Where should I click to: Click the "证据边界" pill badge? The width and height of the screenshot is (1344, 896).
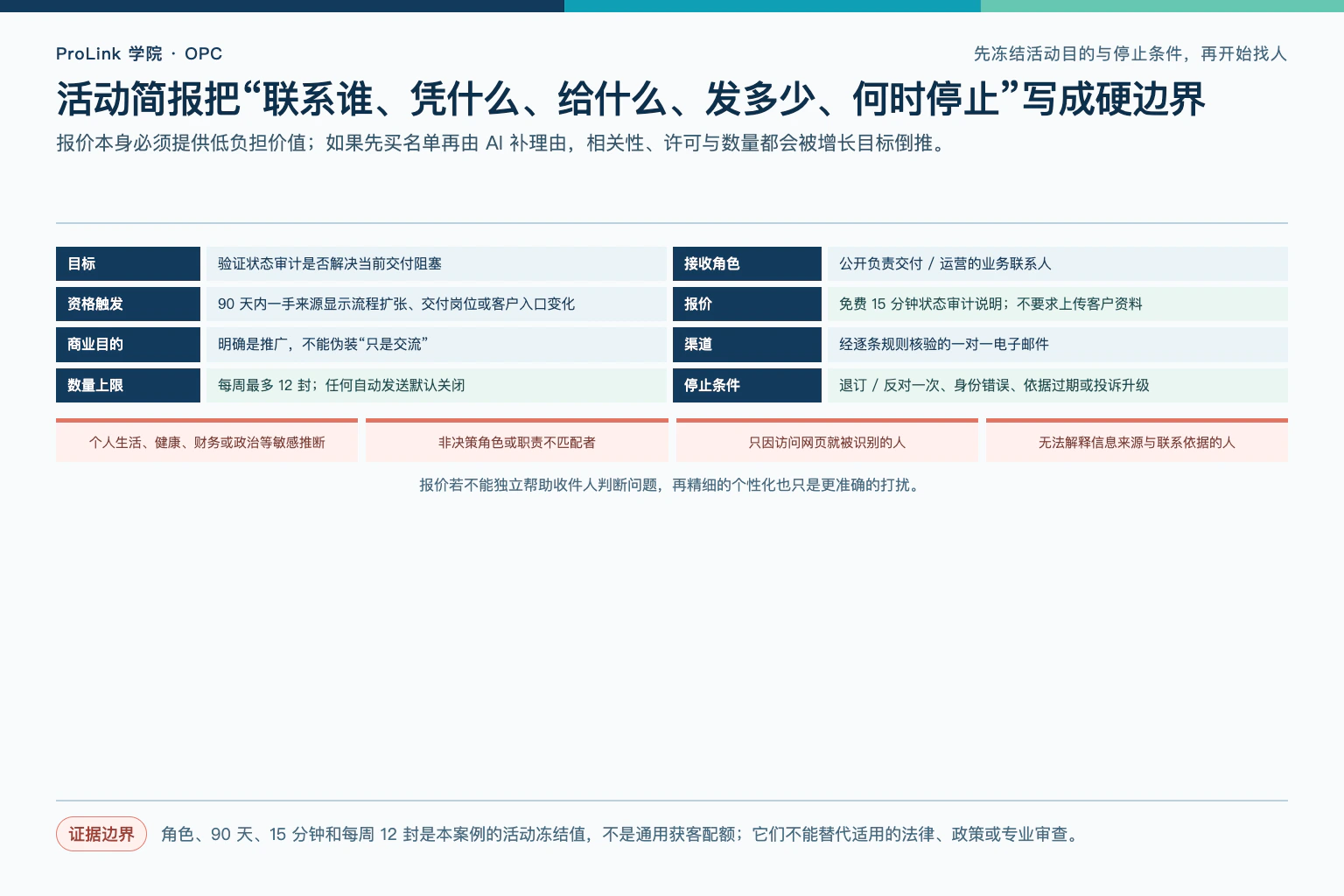(101, 834)
